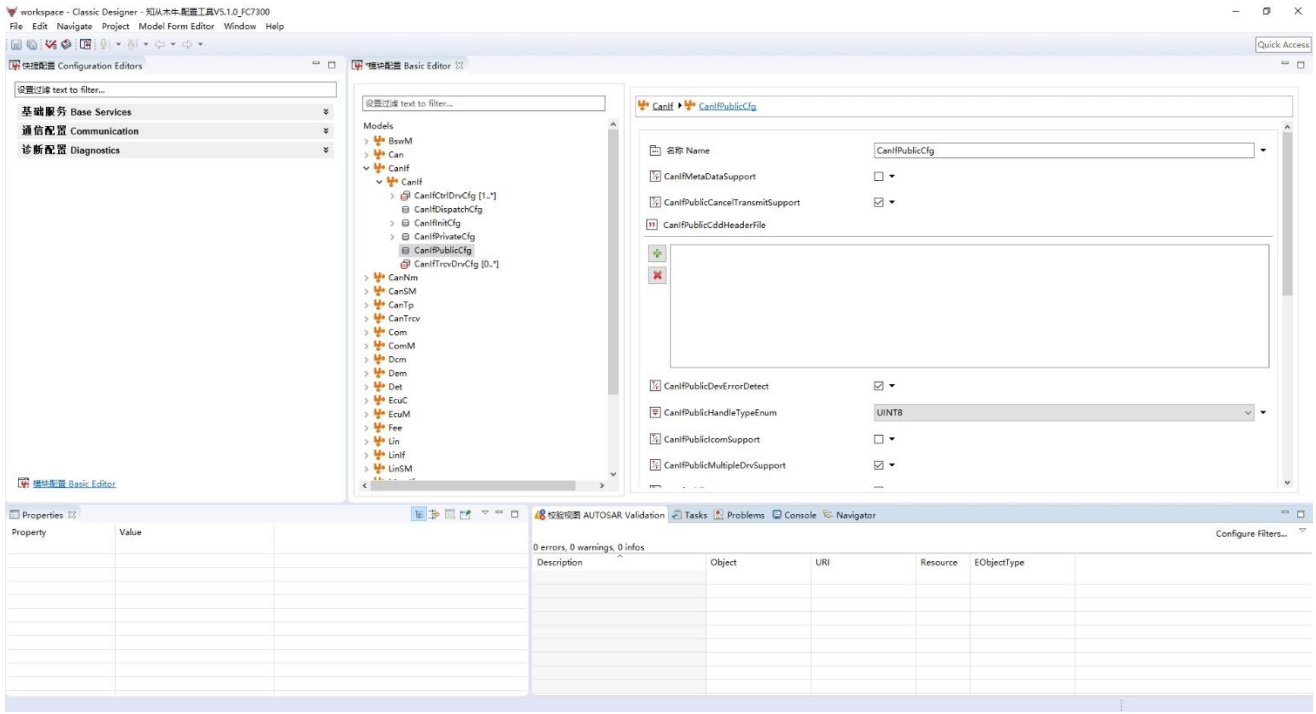
Task: Maximize the Basic Editor panel
Action: tap(1301, 66)
